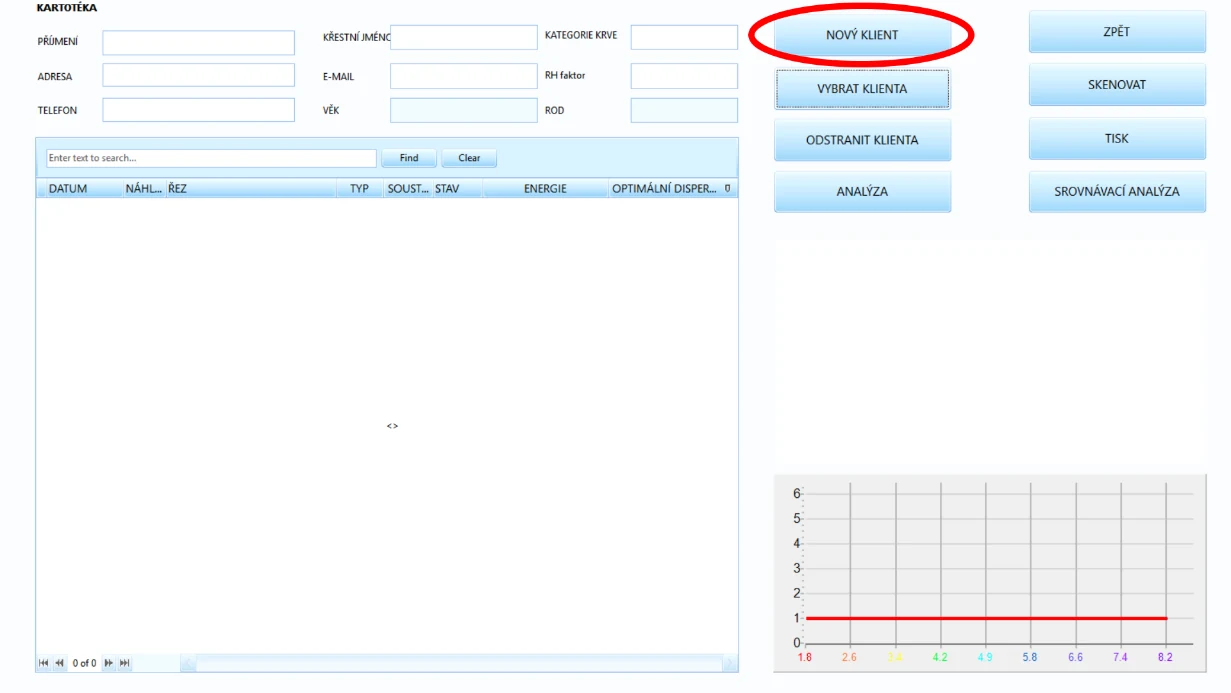Viewport: 1231px width, 693px height.
Task: Go to last record in pager
Action: (x=124, y=663)
